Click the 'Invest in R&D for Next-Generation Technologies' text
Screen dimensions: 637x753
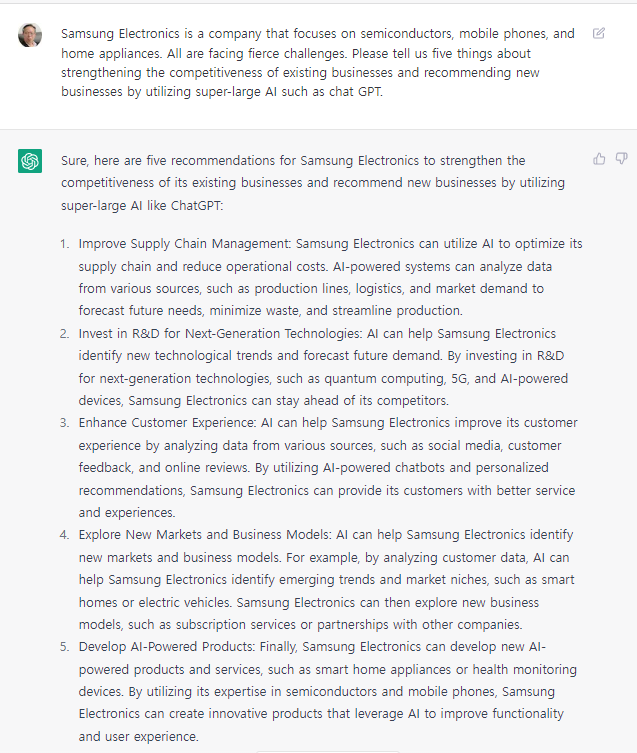pos(231,333)
